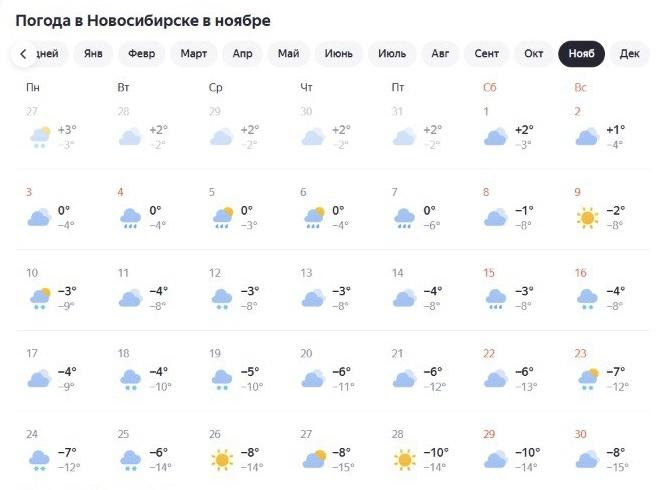Select the Март month tab

click(194, 54)
